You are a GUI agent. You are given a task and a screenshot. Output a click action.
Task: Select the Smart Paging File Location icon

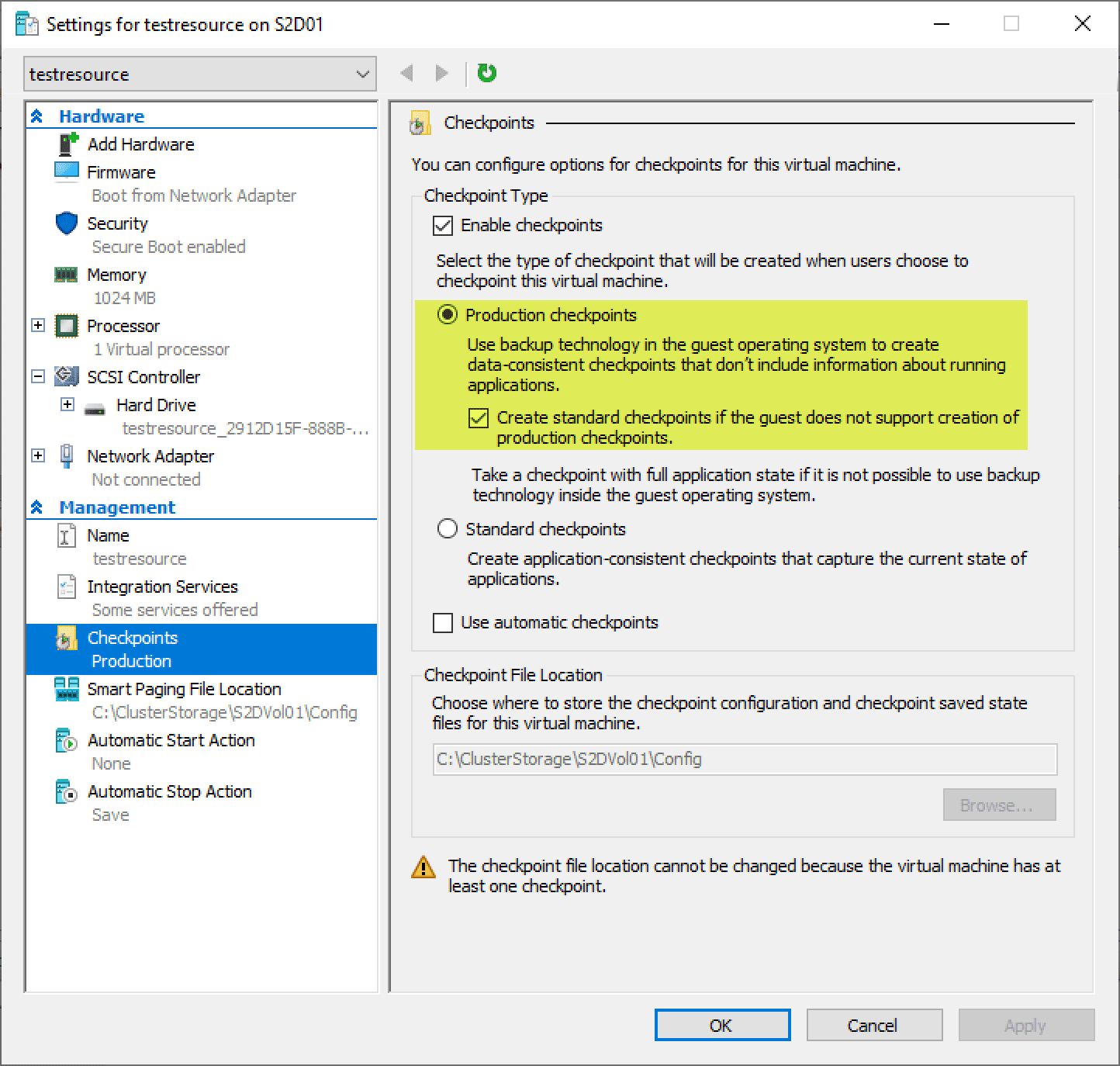(x=67, y=689)
